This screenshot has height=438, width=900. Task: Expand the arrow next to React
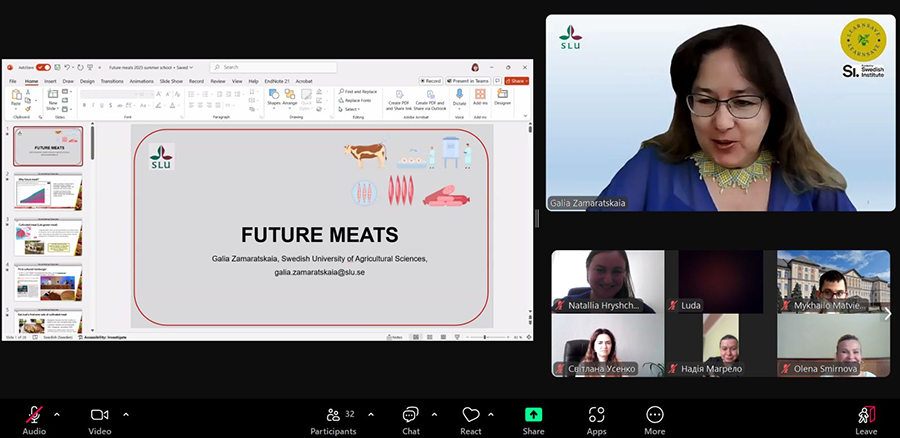click(491, 414)
